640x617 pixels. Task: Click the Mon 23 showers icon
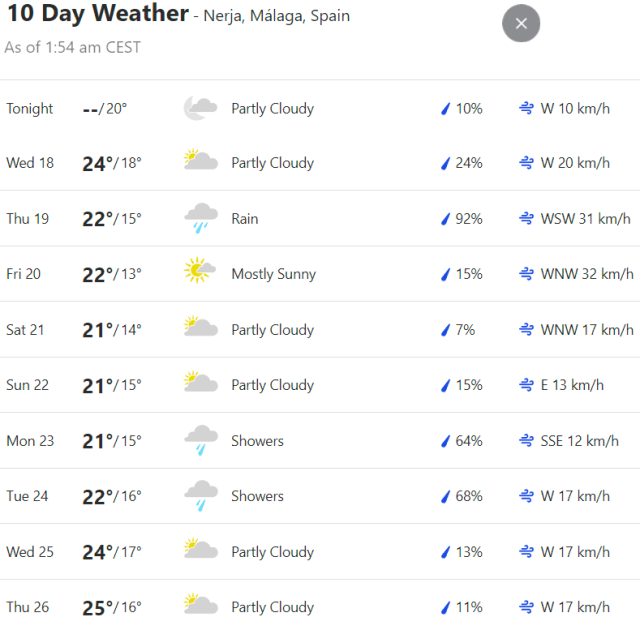(x=201, y=441)
